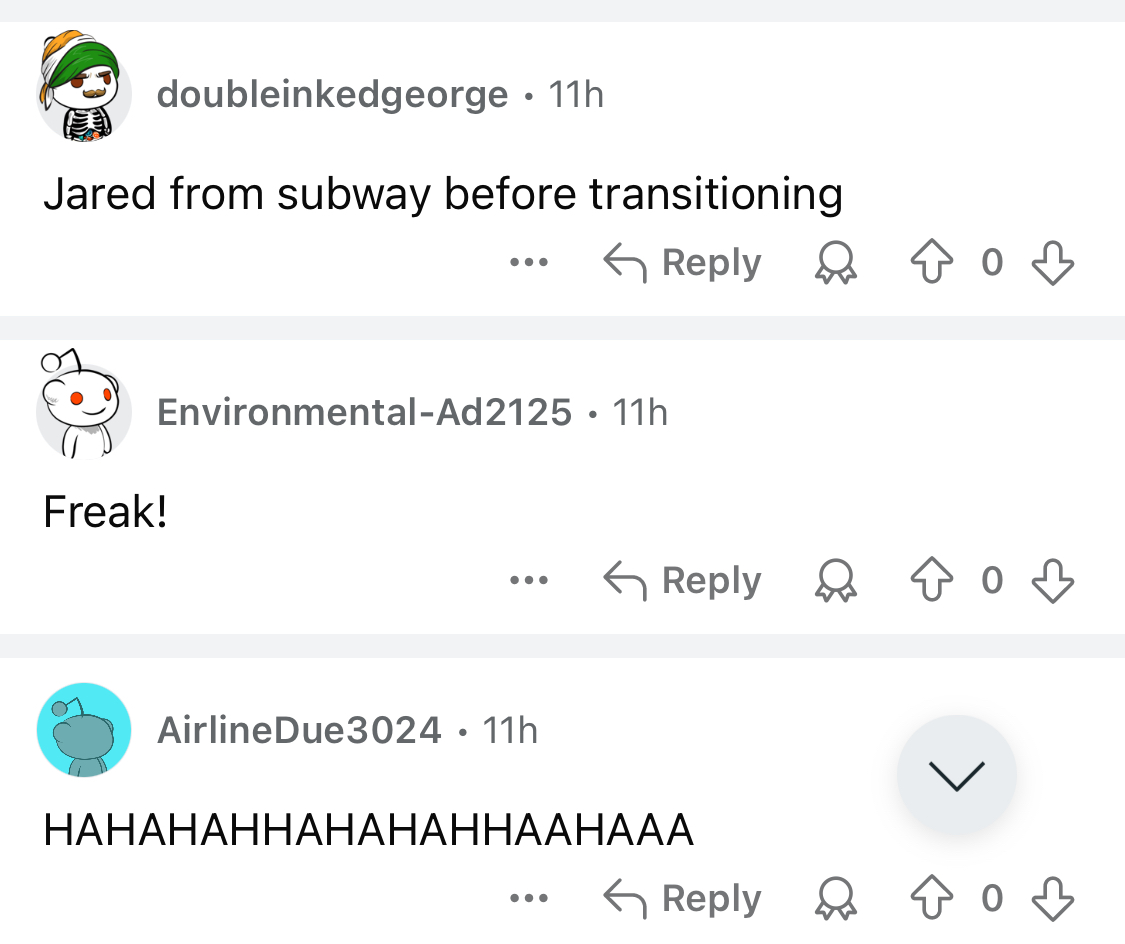Screen dimensions: 1125x944
Task: Reply to doubleinkedgeorge's comment
Action: [x=682, y=263]
